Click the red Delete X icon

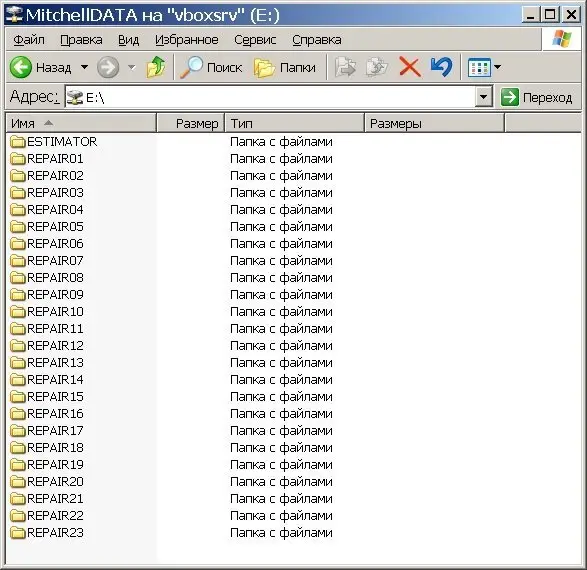(x=410, y=67)
